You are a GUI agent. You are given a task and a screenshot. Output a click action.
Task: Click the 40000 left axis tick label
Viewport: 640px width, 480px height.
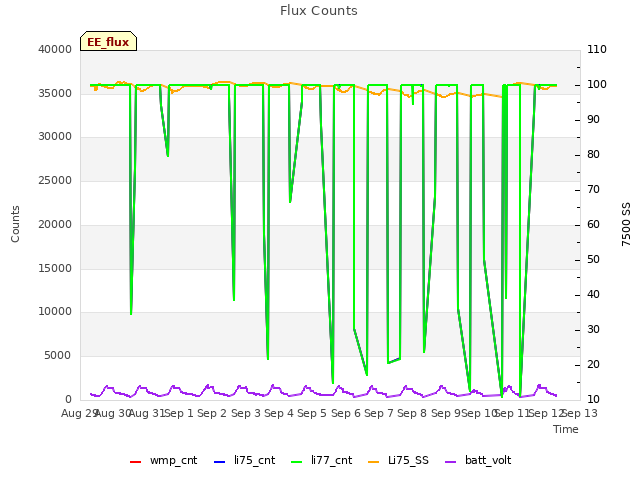[55, 49]
